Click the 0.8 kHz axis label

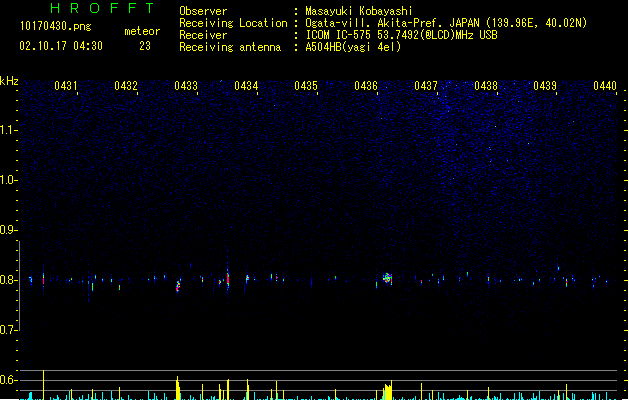[x=8, y=280]
